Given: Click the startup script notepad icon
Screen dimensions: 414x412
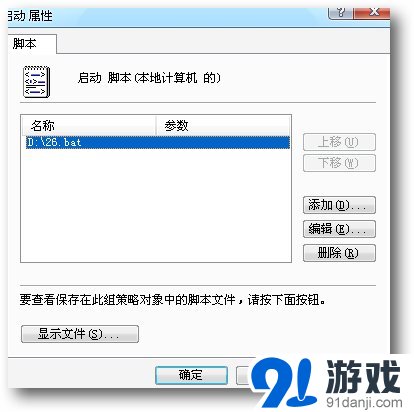Looking at the screenshot, I should pyautogui.click(x=37, y=81).
